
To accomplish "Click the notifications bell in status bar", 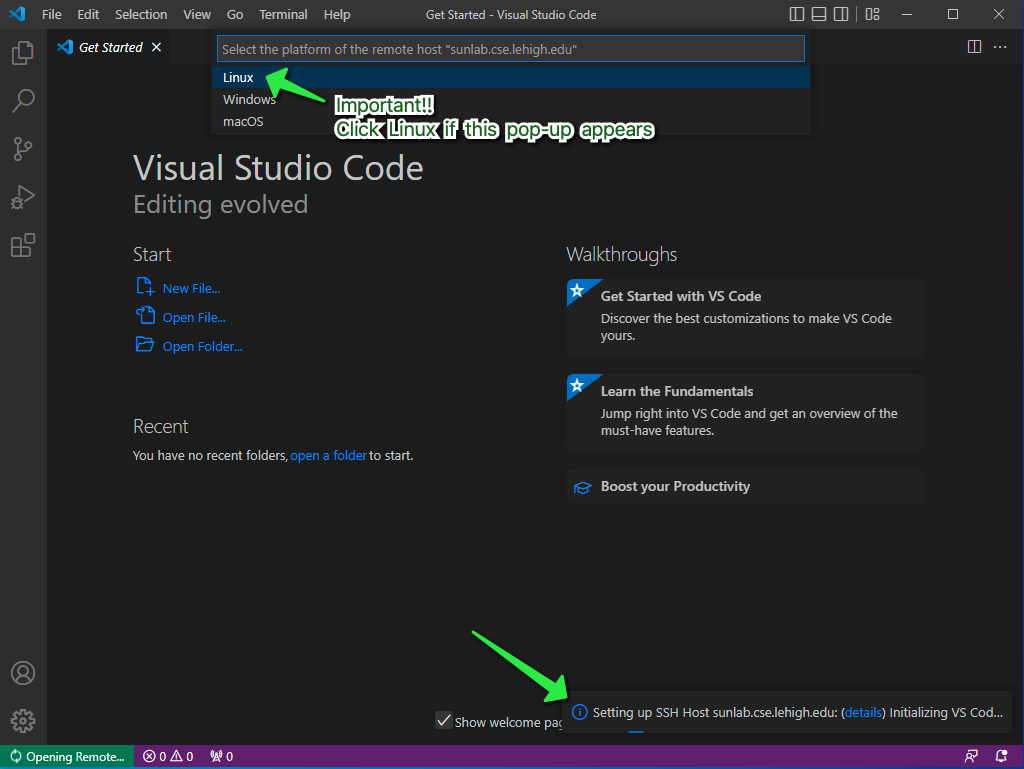I will [x=1001, y=756].
